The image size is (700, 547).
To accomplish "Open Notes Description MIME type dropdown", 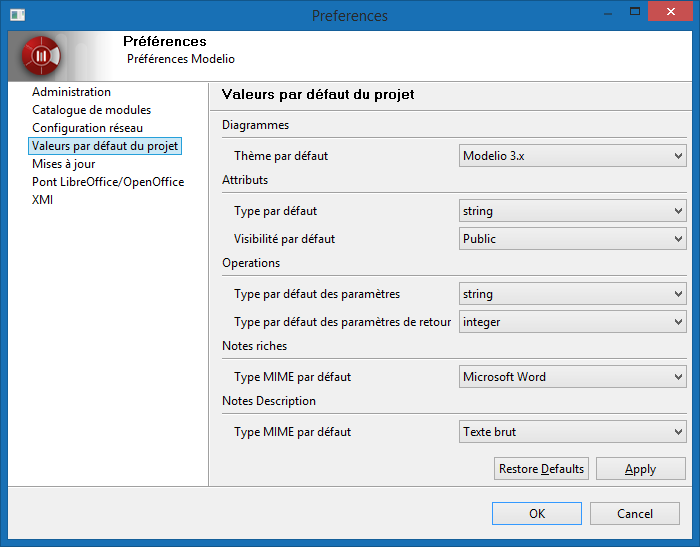I will point(572,432).
